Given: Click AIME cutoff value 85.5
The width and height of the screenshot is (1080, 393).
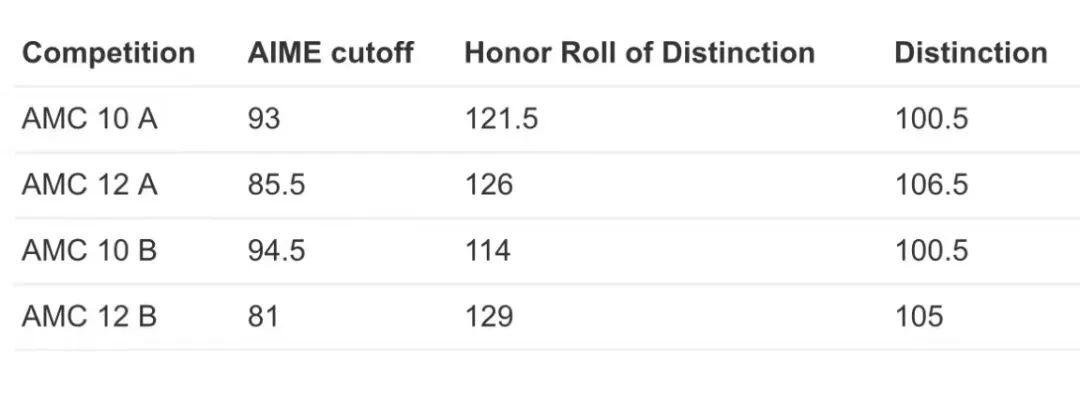Looking at the screenshot, I should [x=276, y=184].
